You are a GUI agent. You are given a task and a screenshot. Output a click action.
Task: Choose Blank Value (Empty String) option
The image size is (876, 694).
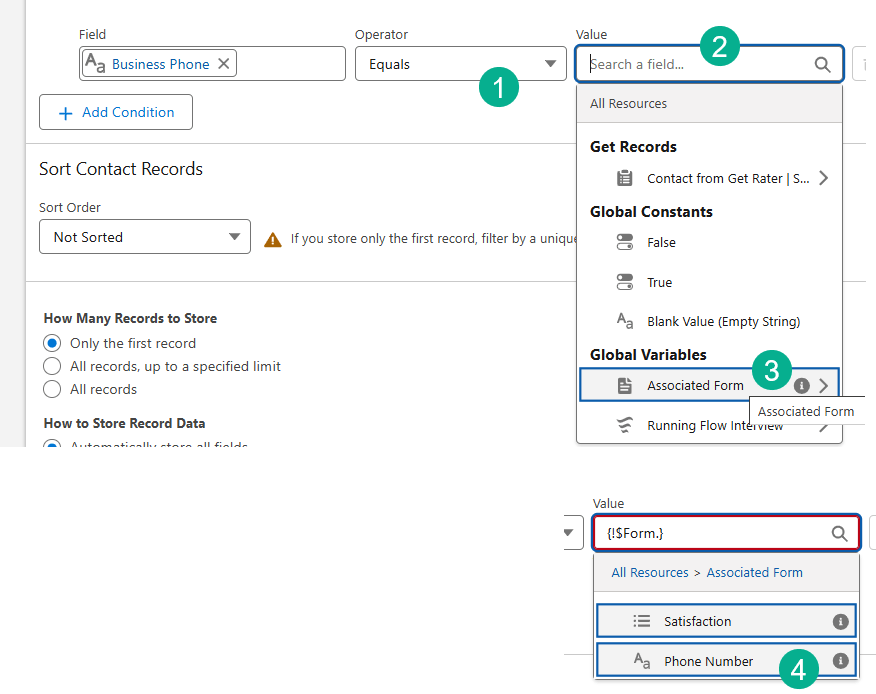[722, 321]
